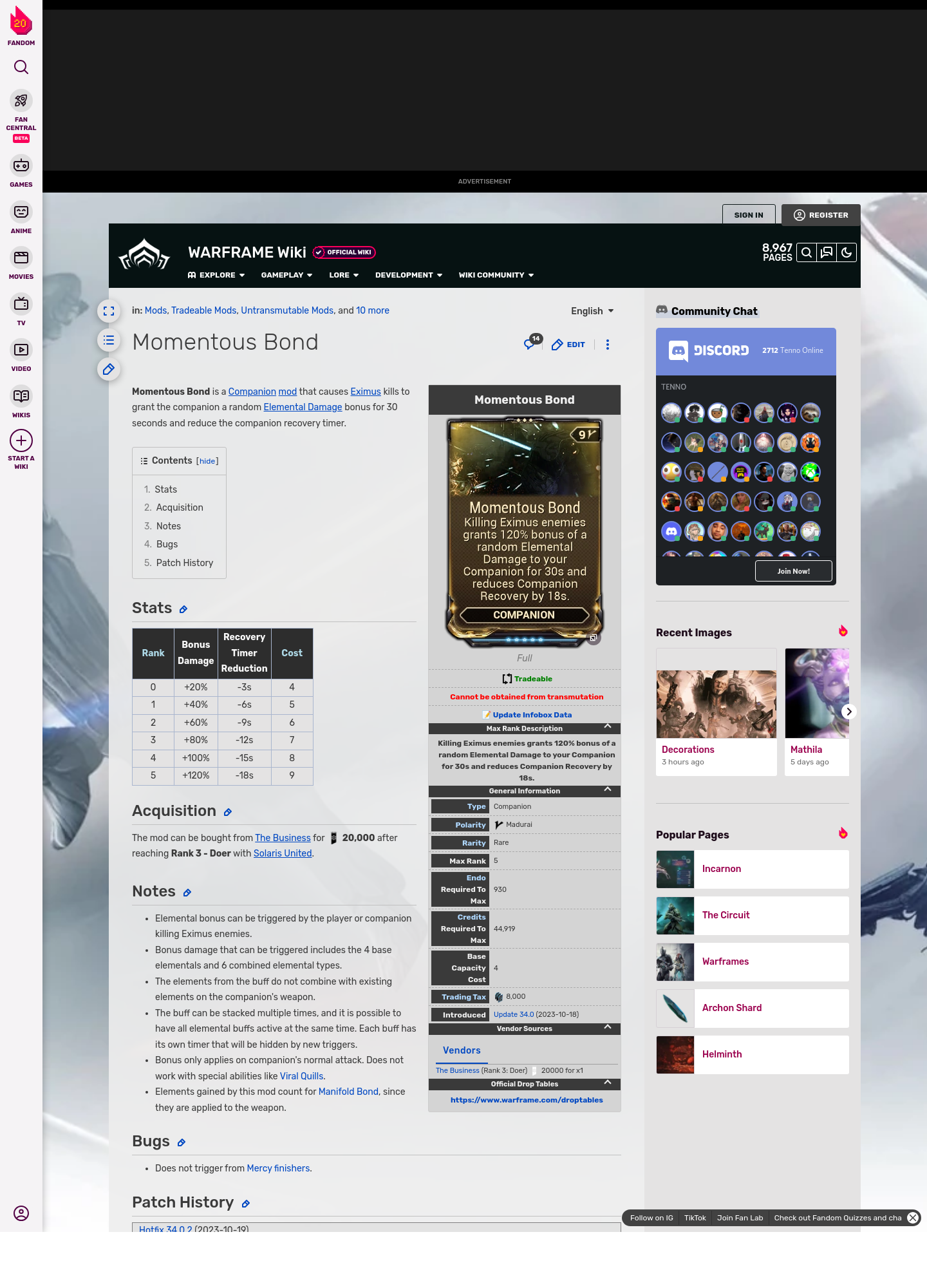Open the search icon in left sidebar
Image resolution: width=927 pixels, height=1288 pixels.
(21, 67)
